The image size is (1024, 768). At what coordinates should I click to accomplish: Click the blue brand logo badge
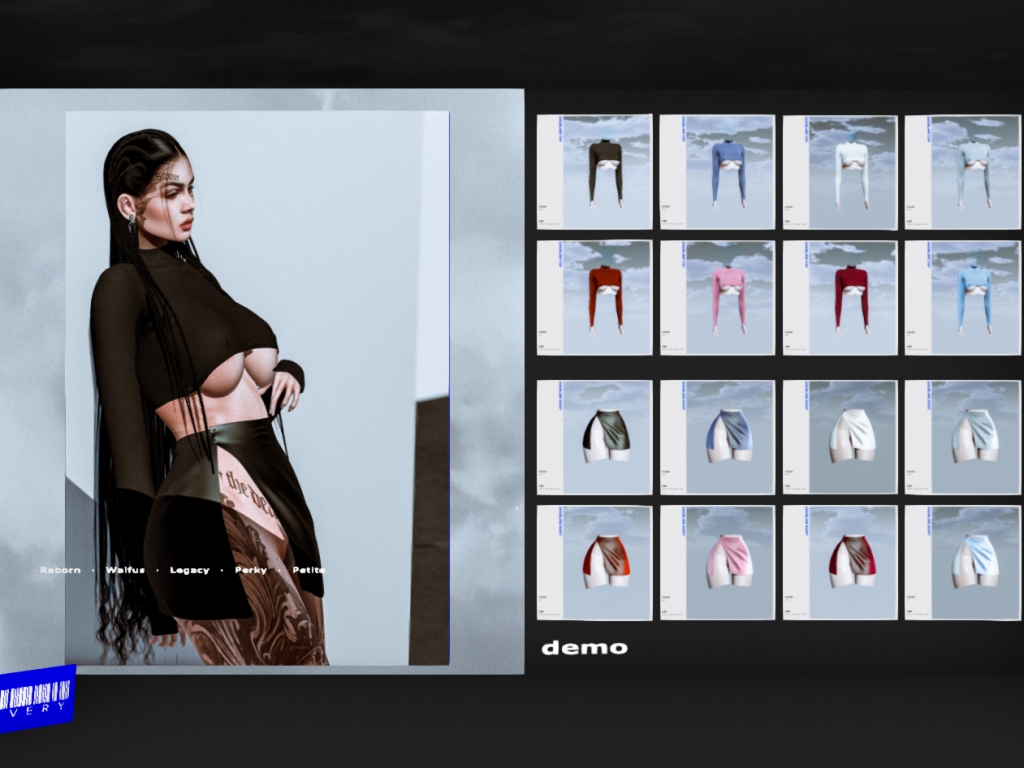pos(37,698)
